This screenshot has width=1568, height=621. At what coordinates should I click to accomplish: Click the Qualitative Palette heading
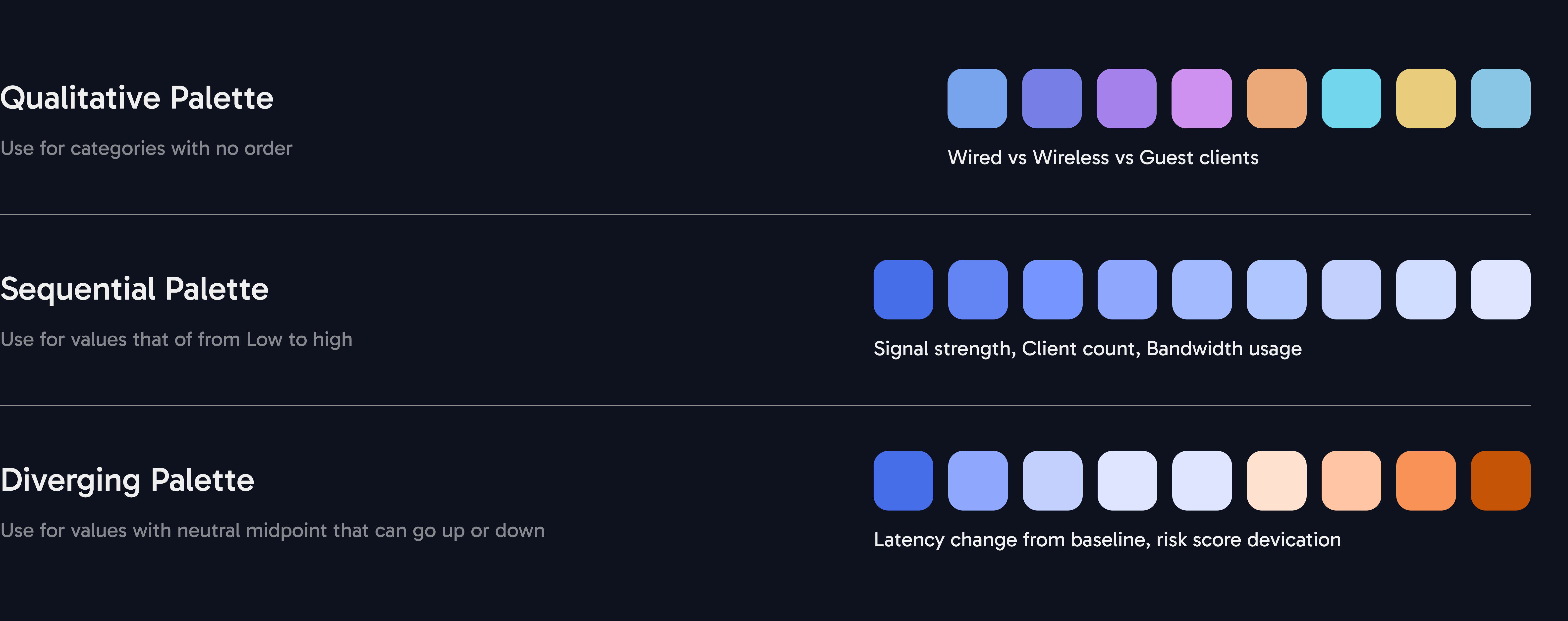click(x=137, y=98)
